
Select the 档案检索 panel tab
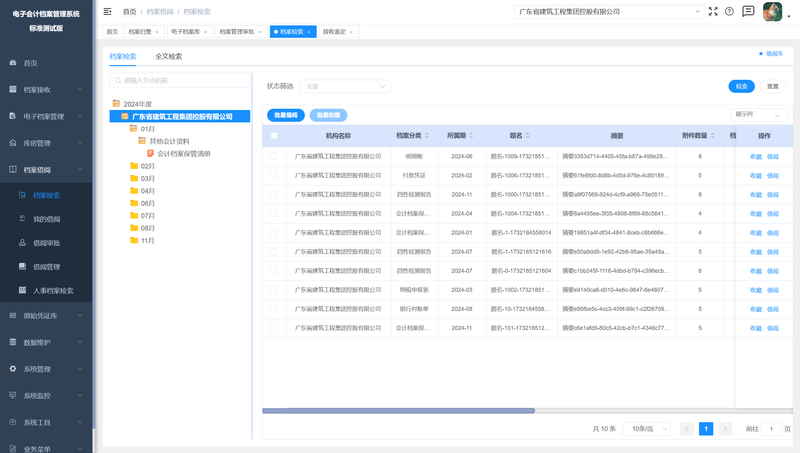123,56
